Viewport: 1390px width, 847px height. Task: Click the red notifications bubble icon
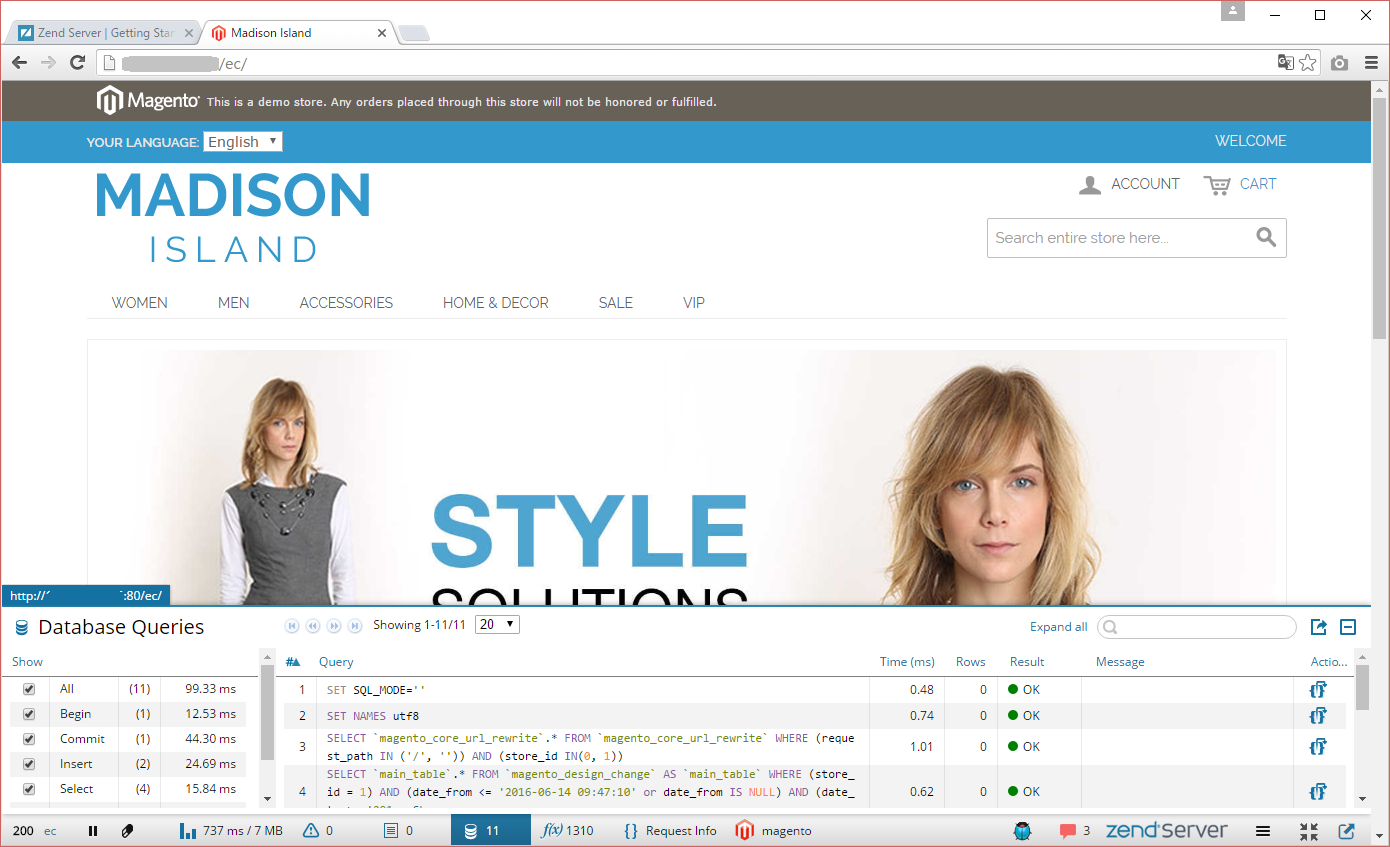pyautogui.click(x=1068, y=831)
